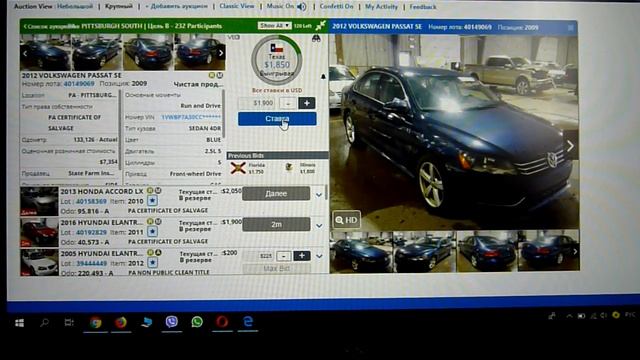Mute the auction music speaker icon
The width and height of the screenshot is (640, 360).
[302, 7]
